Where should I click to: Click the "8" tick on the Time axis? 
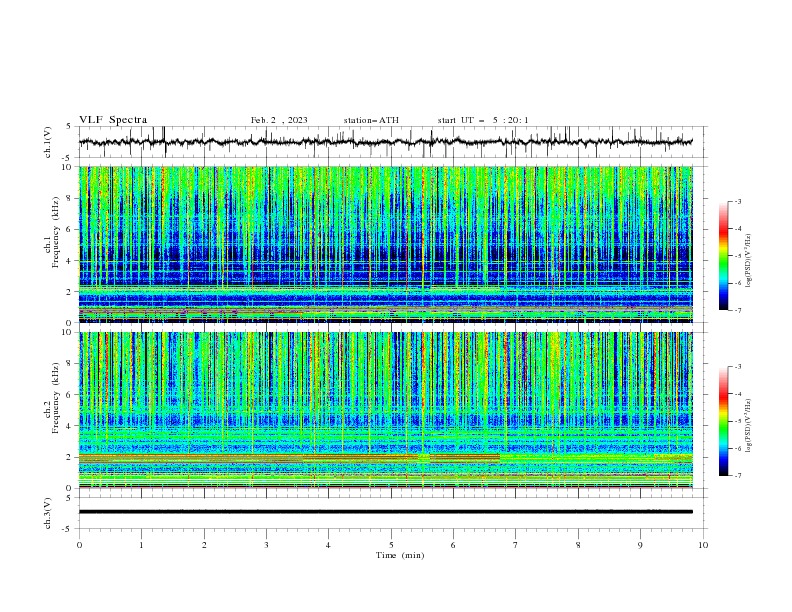(578, 545)
